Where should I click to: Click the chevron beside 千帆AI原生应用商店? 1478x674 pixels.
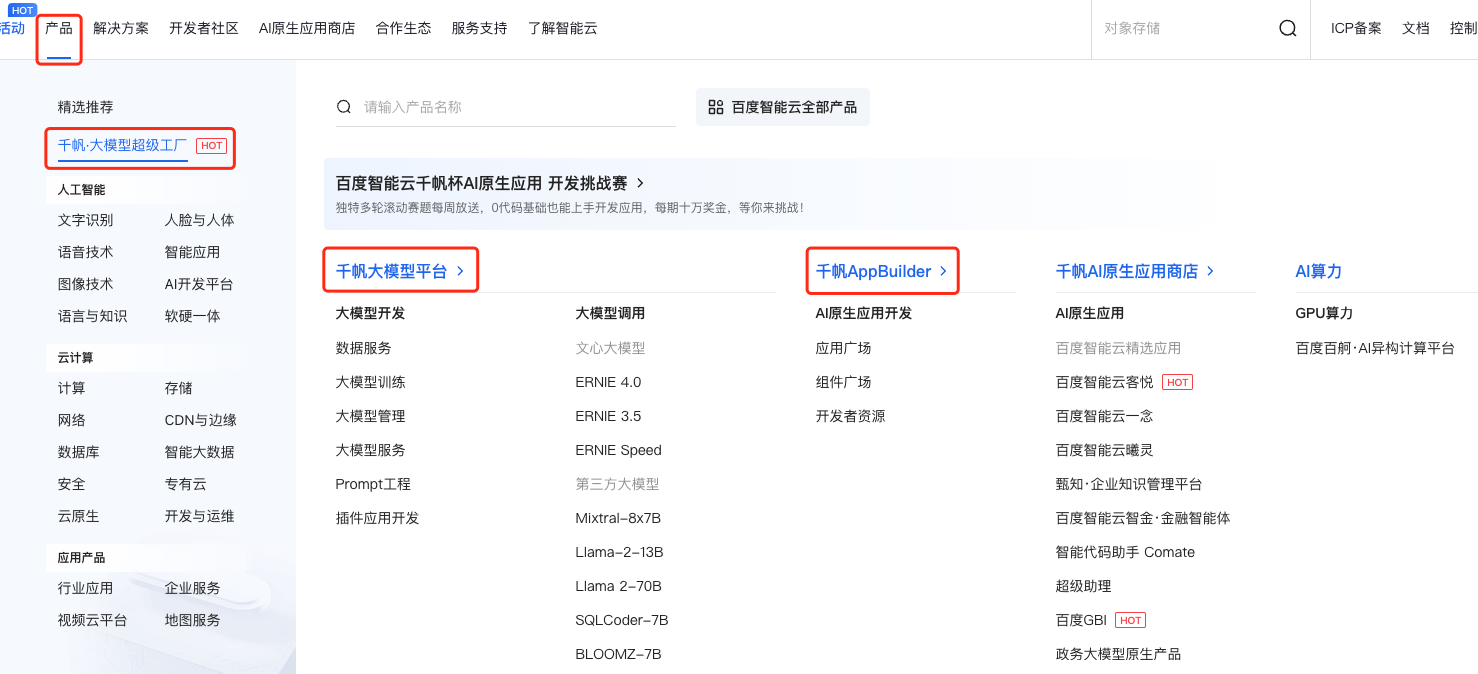point(1210,271)
